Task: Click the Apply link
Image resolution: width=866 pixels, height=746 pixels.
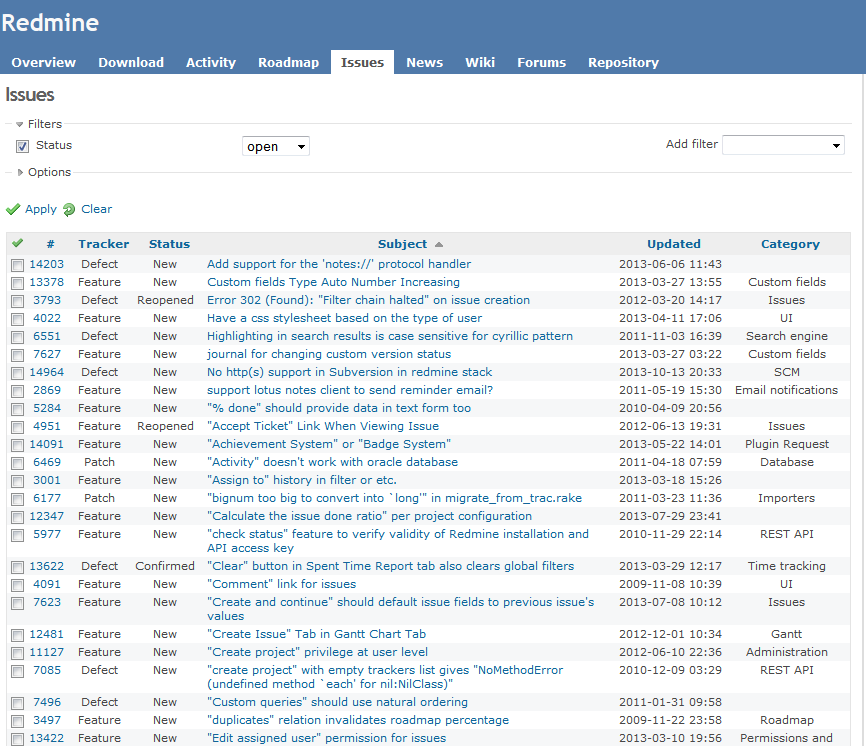Action: point(41,209)
